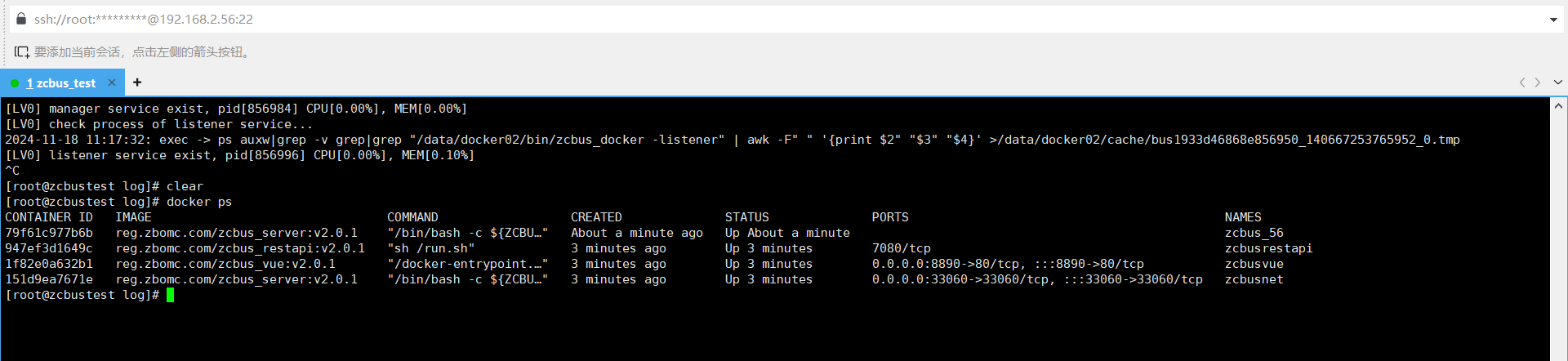The image size is (1568, 361).
Task: Expand the address bar history dropdown
Action: pos(1552,20)
